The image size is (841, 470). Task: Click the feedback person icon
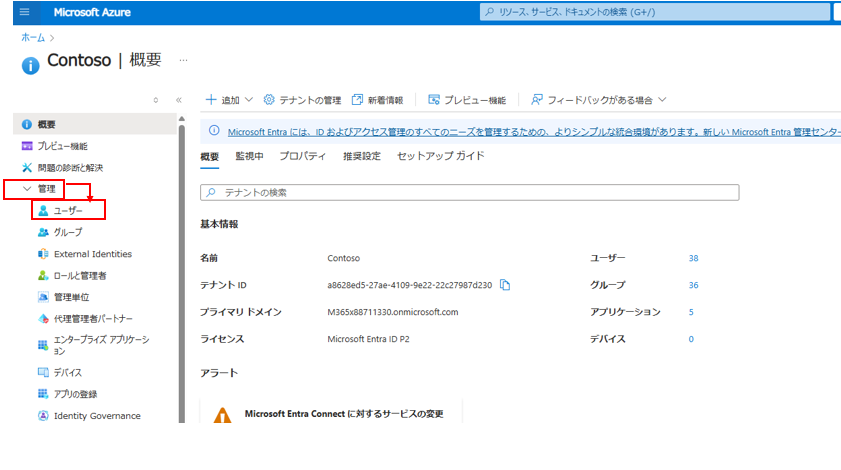(x=536, y=100)
